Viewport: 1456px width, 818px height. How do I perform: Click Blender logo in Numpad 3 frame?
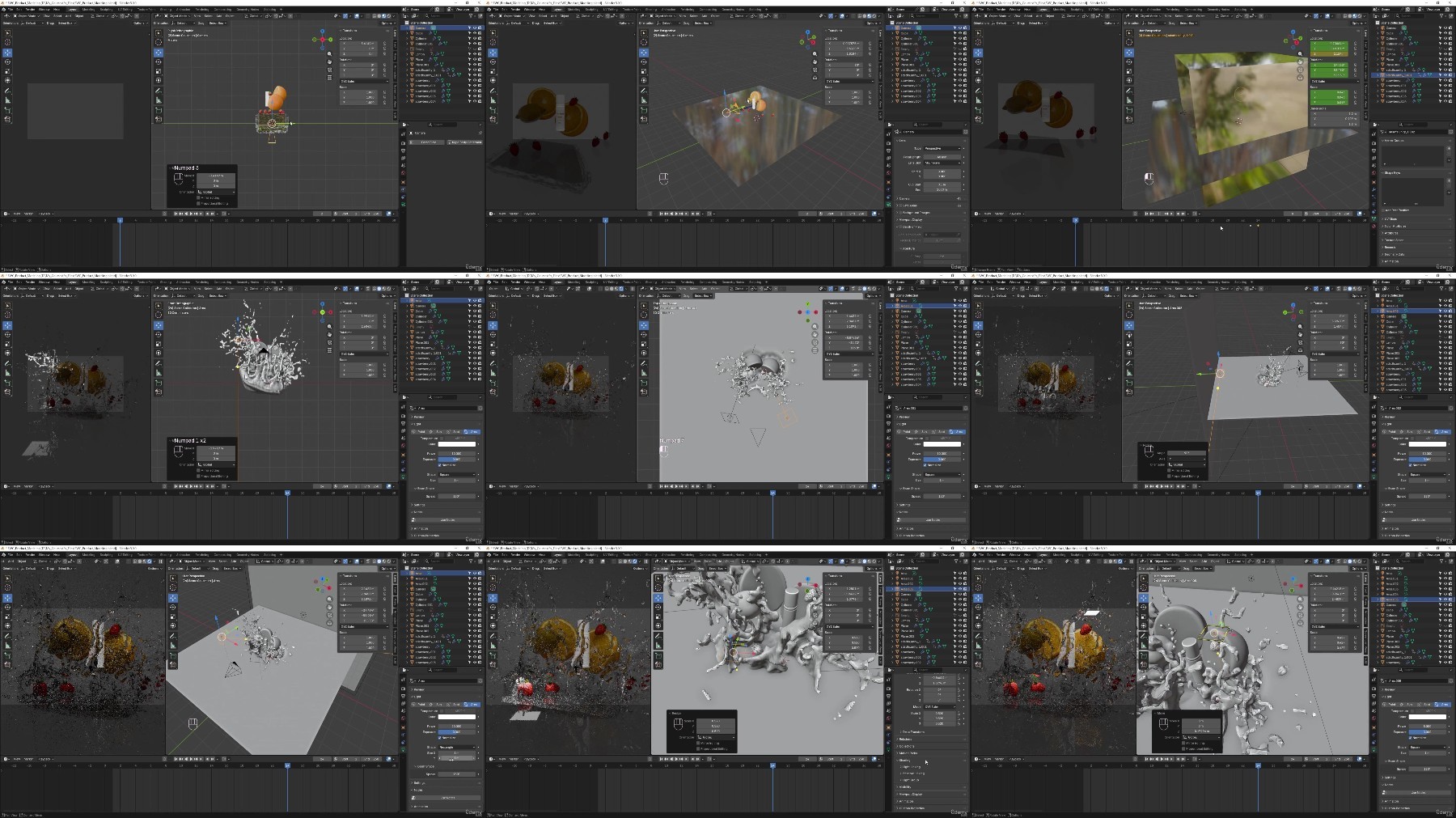tap(3, 9)
